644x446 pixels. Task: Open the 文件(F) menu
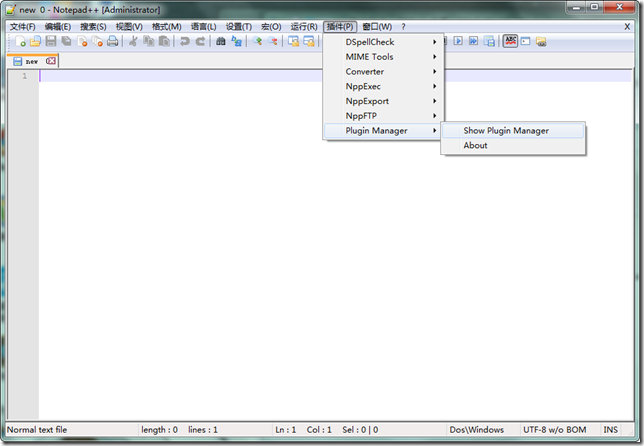tap(23, 27)
